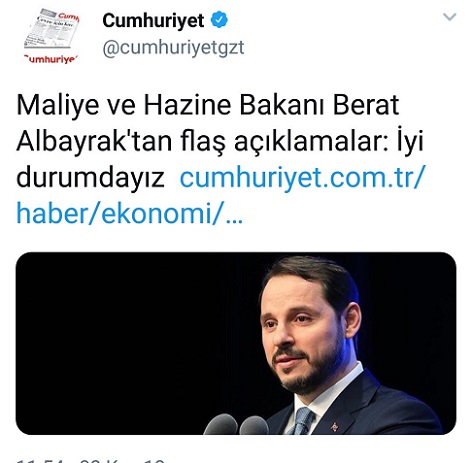This screenshot has height=463, width=472.
Task: Open the @cumhuriyetgzt handle
Action: [x=173, y=48]
